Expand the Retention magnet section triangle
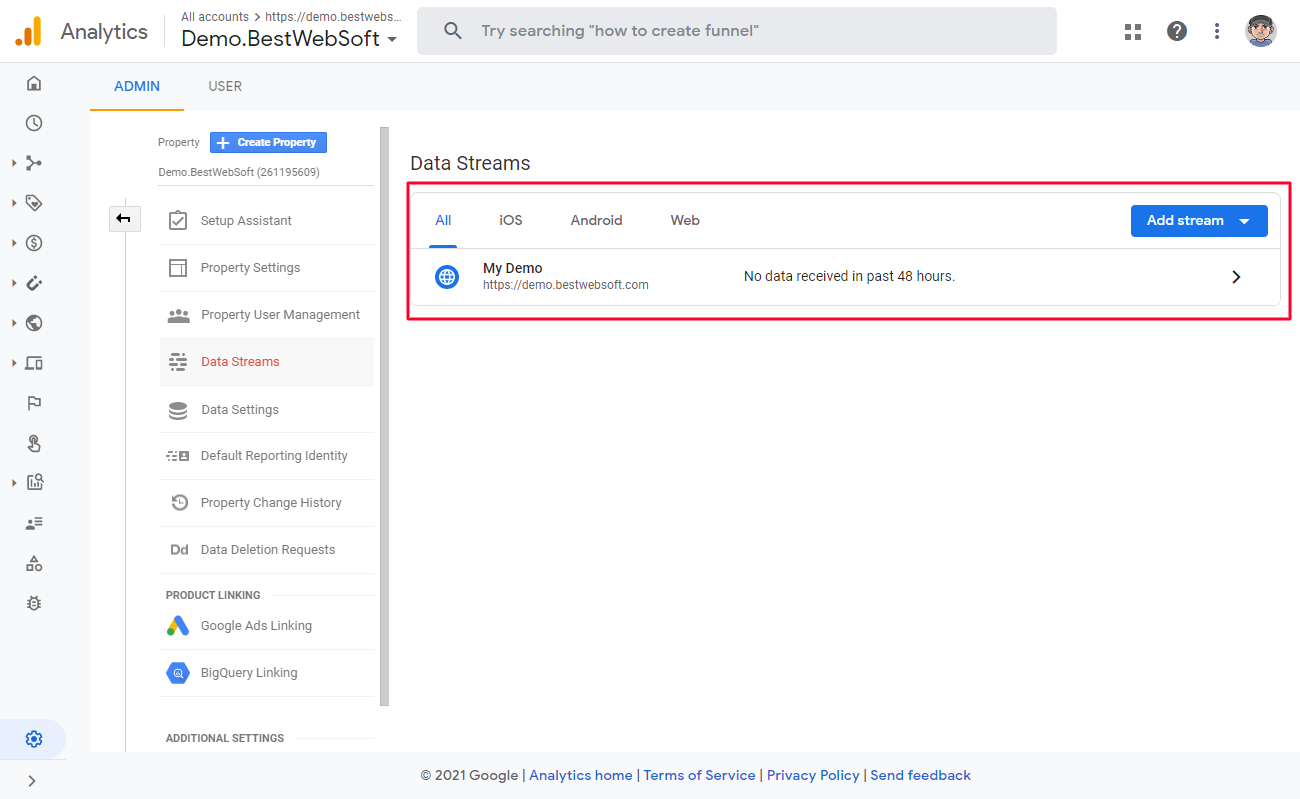Image resolution: width=1300 pixels, height=799 pixels. pyautogui.click(x=14, y=283)
